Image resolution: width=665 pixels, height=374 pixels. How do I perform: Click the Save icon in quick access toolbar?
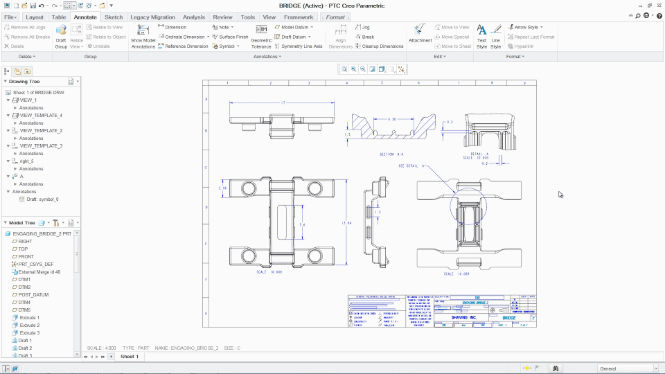click(x=33, y=6)
